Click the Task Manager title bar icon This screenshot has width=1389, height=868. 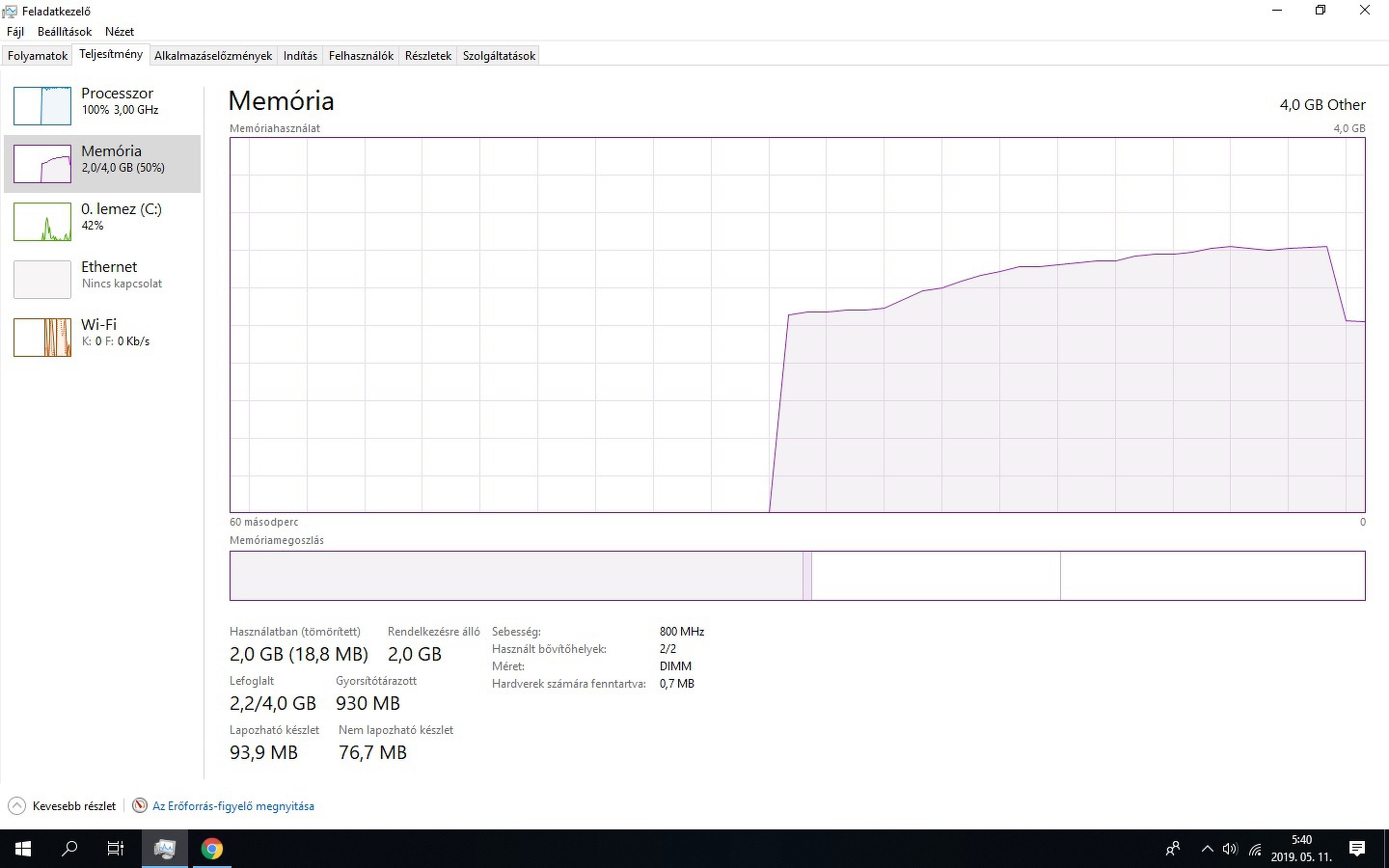click(11, 12)
